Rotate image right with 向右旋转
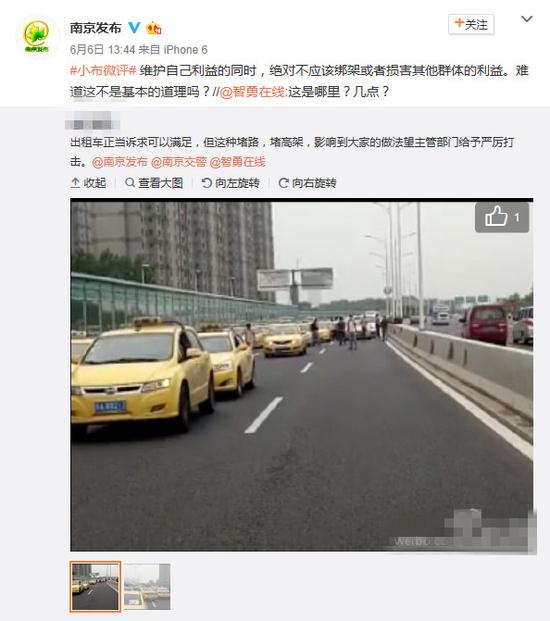Viewport: 550px width, 621px height. pyautogui.click(x=307, y=183)
